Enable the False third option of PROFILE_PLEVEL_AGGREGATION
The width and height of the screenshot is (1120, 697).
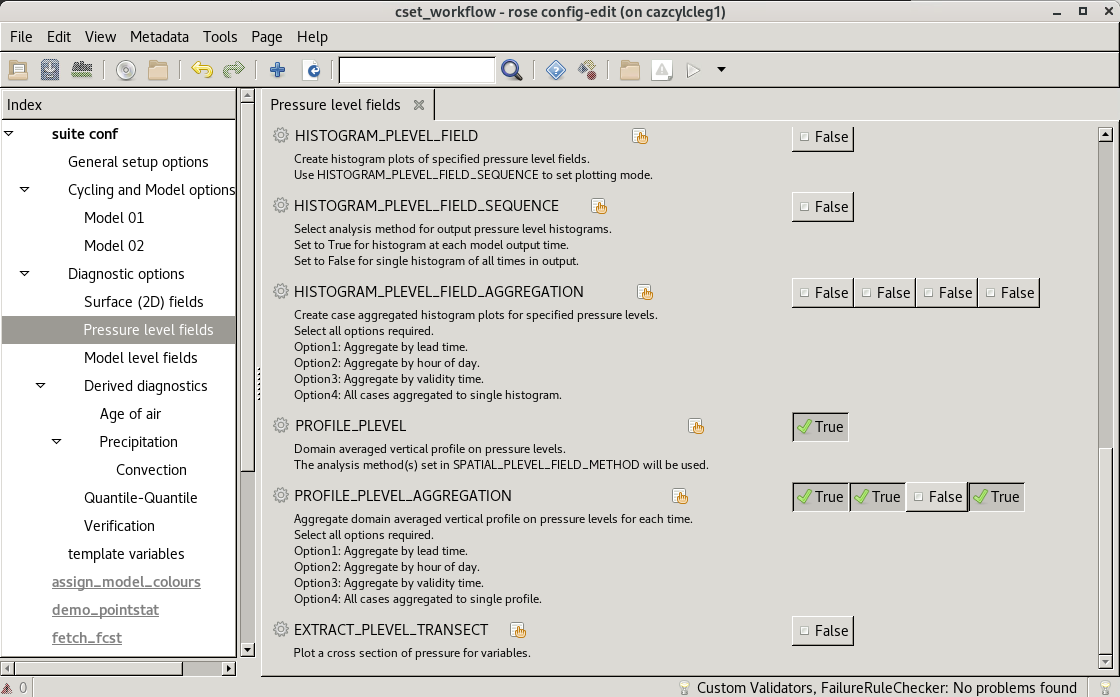[936, 497]
